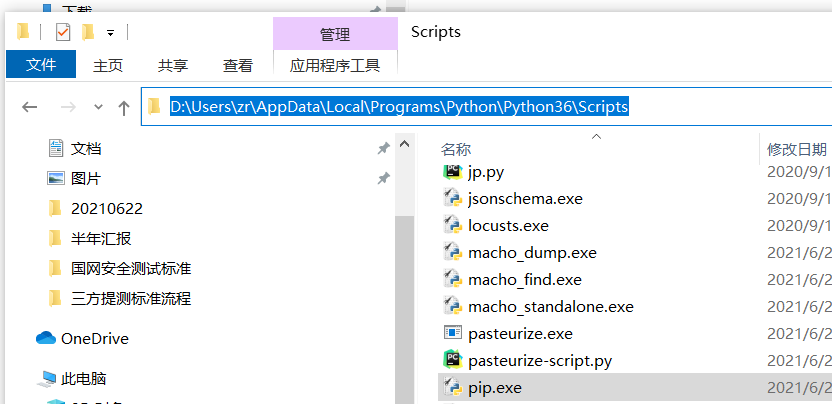Click the New folder quick access icon
The width and height of the screenshot is (832, 404).
click(88, 32)
